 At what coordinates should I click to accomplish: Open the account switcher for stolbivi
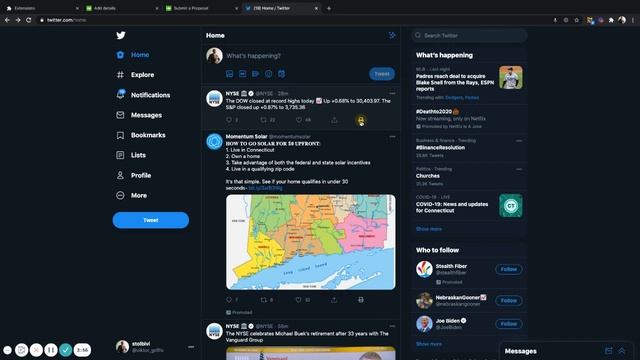(155, 347)
